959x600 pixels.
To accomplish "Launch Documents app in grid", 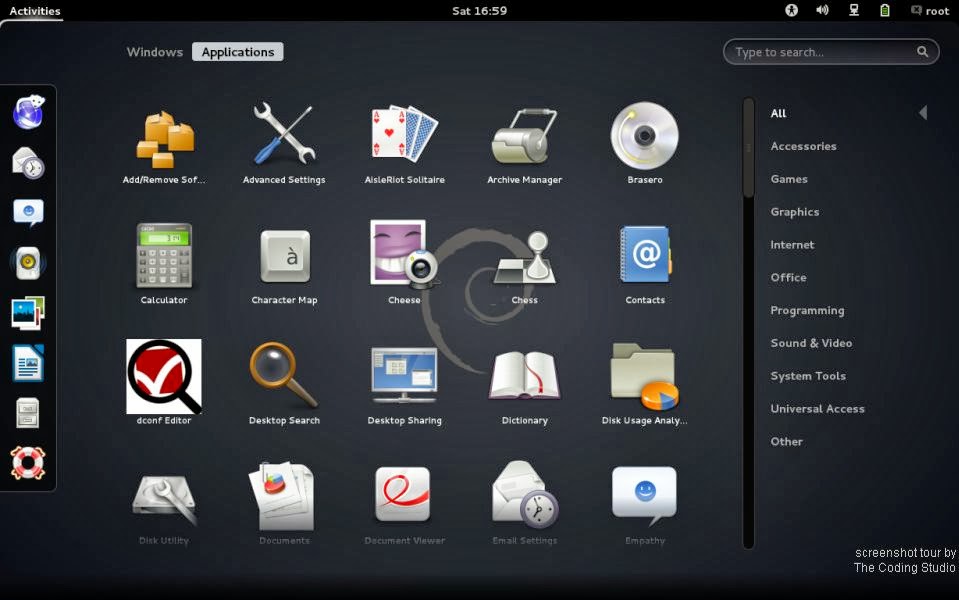I will (284, 504).
